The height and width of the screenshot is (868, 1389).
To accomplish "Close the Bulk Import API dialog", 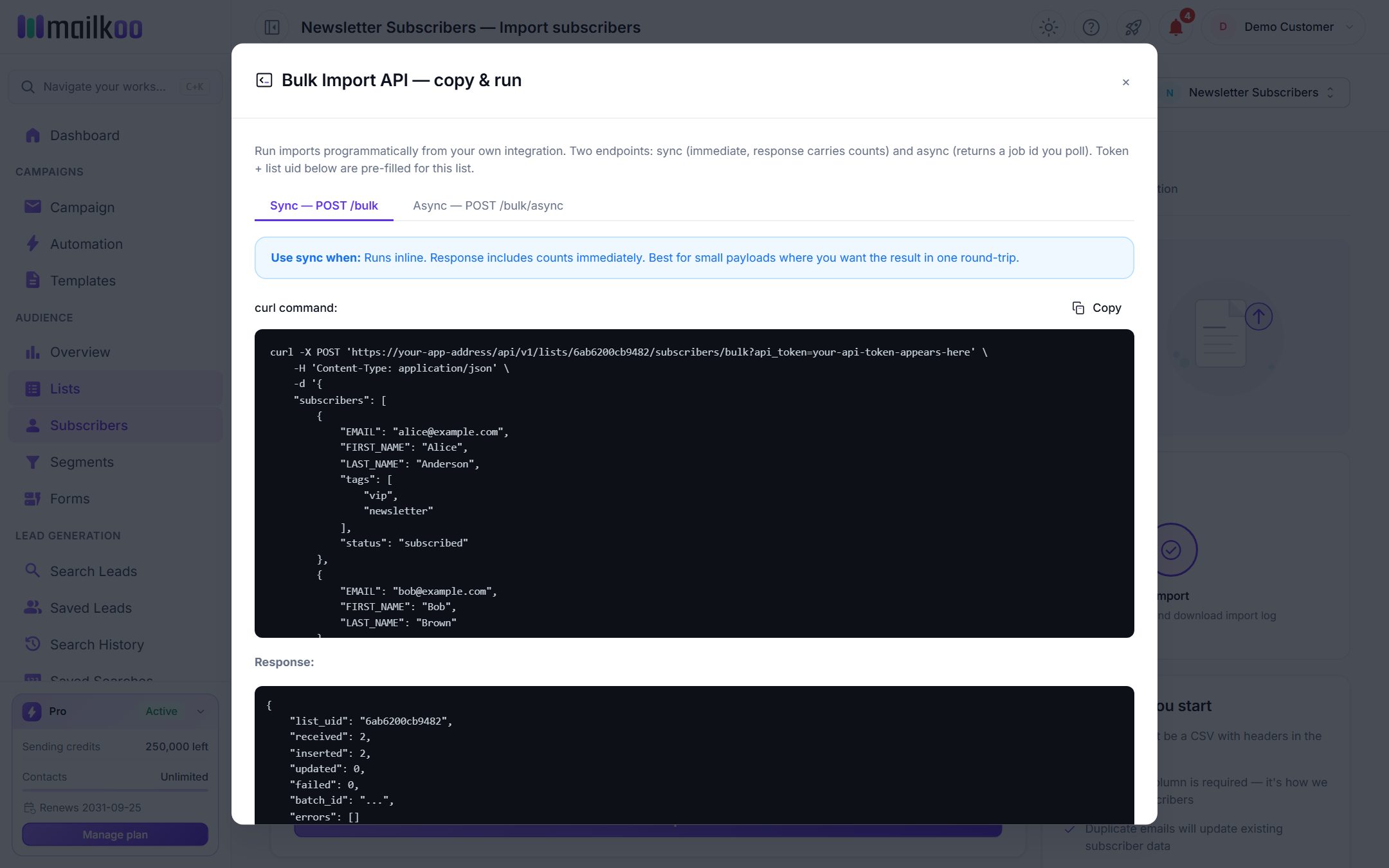I will (x=1125, y=82).
